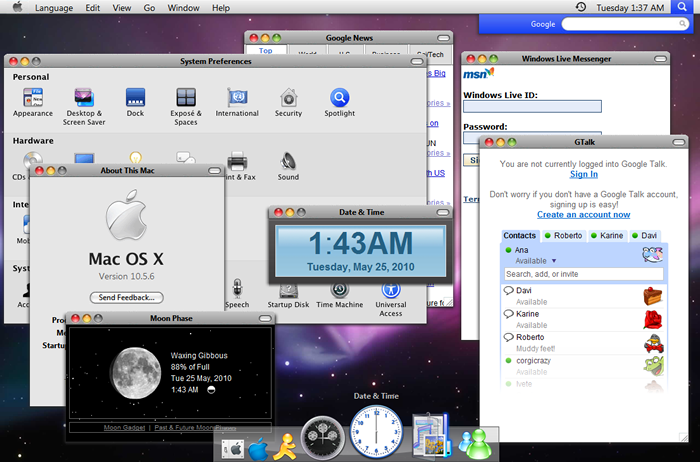Click the Windows Live ID input field
Screen dimensions: 700x462
532,106
